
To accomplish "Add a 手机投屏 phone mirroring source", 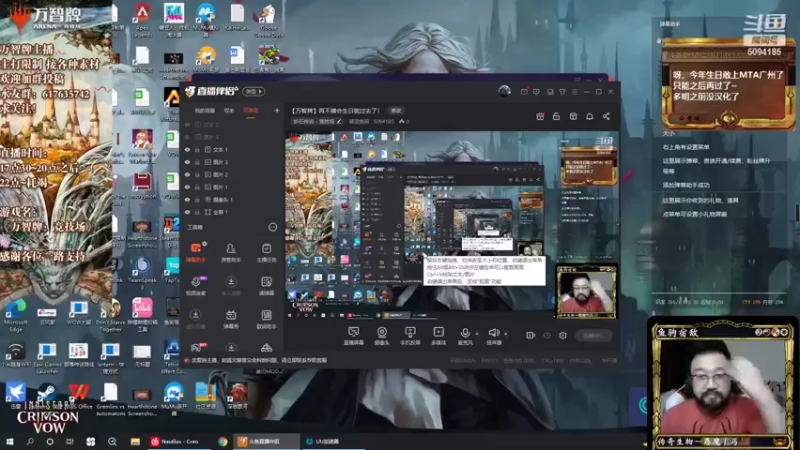I will 410,336.
